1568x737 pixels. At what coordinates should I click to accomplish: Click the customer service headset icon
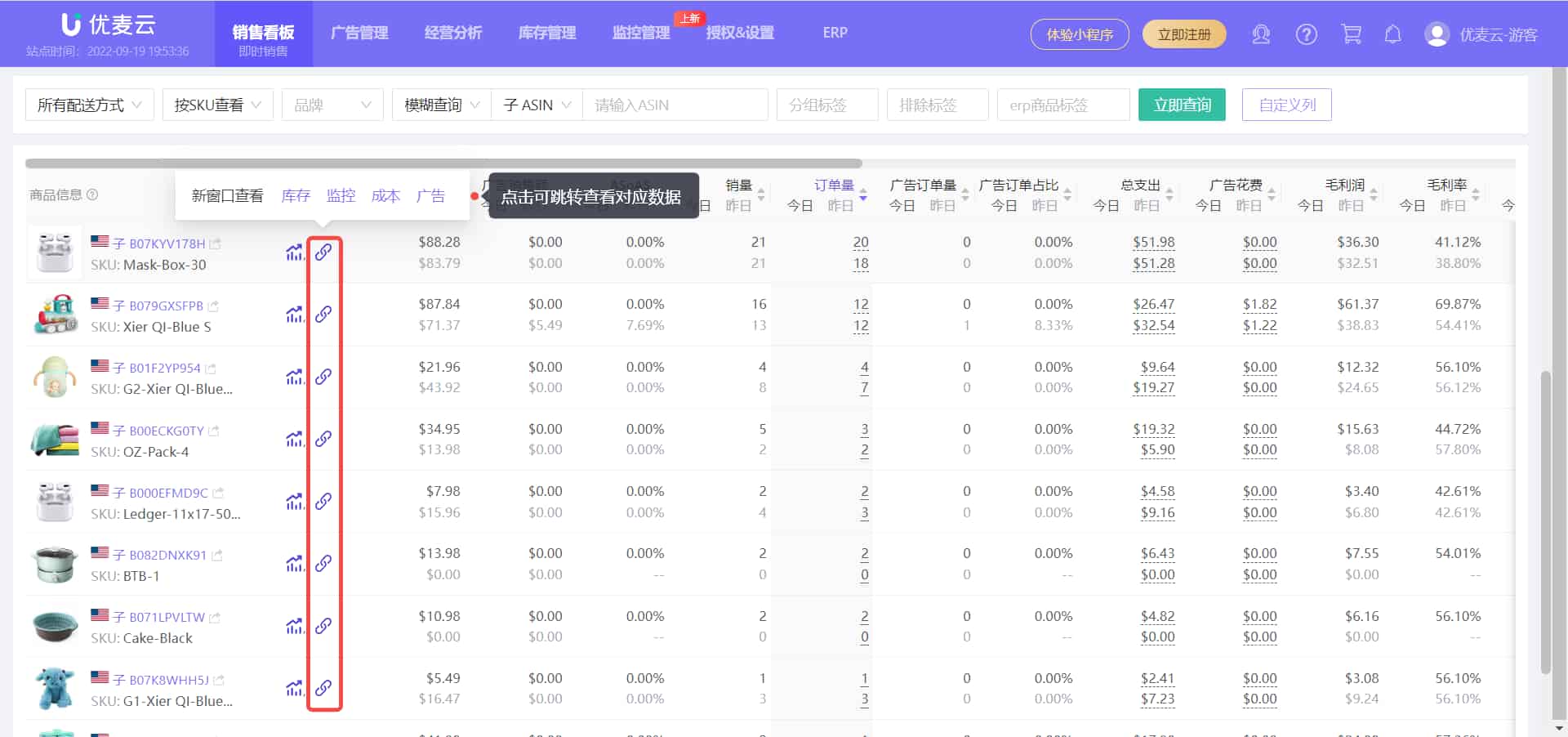1261,34
